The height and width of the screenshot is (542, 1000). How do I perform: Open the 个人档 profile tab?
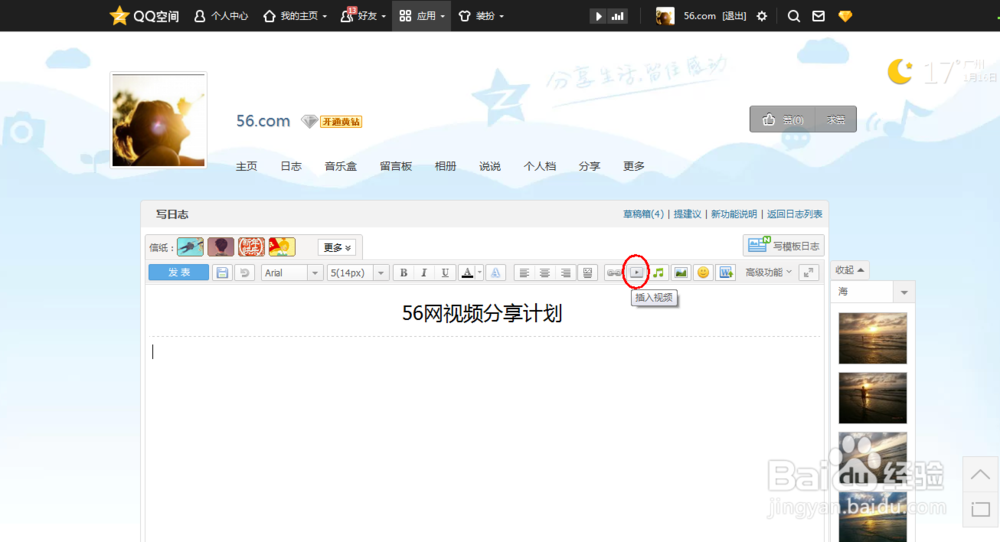(540, 166)
